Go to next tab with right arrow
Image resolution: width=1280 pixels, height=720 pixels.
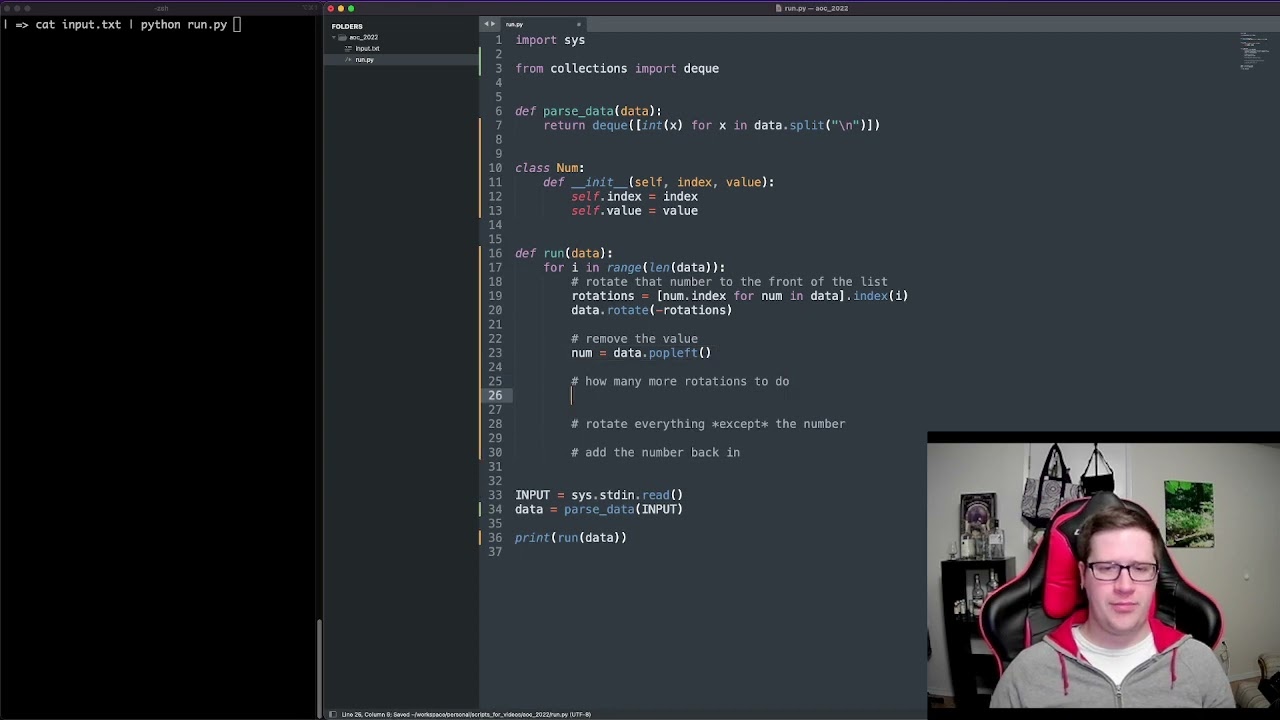[493, 24]
